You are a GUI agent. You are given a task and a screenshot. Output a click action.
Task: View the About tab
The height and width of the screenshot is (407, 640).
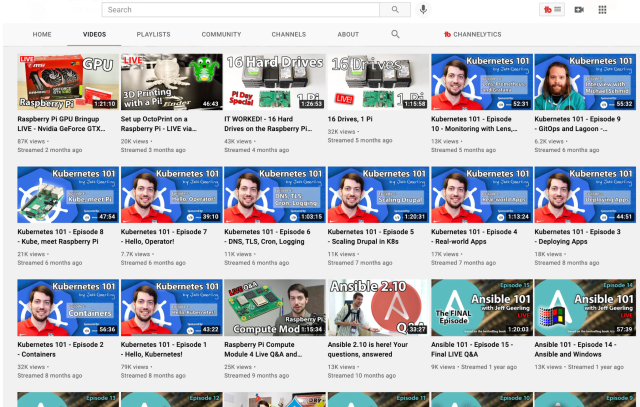pos(348,34)
